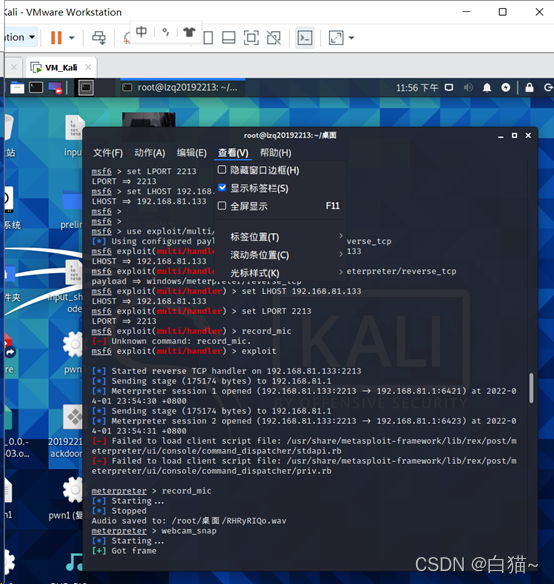The image size is (554, 584).
Task: Lock the screen using the padlock icon
Action: [x=529, y=88]
